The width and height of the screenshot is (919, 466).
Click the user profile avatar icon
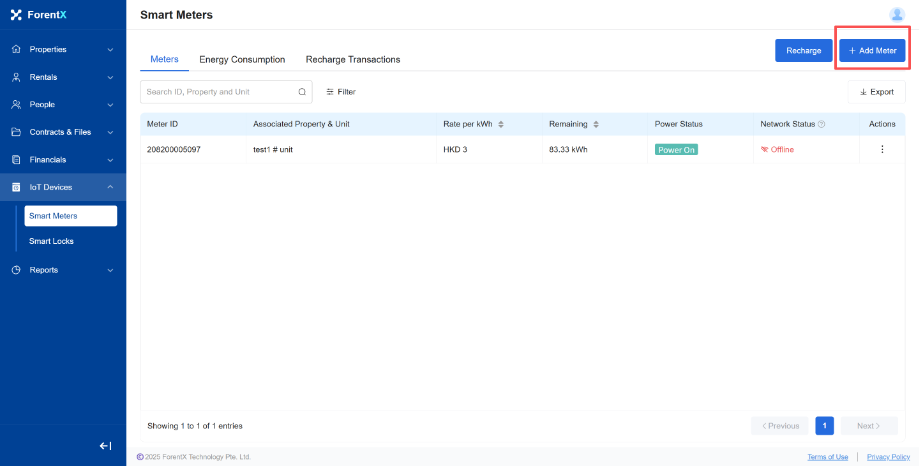tap(896, 14)
